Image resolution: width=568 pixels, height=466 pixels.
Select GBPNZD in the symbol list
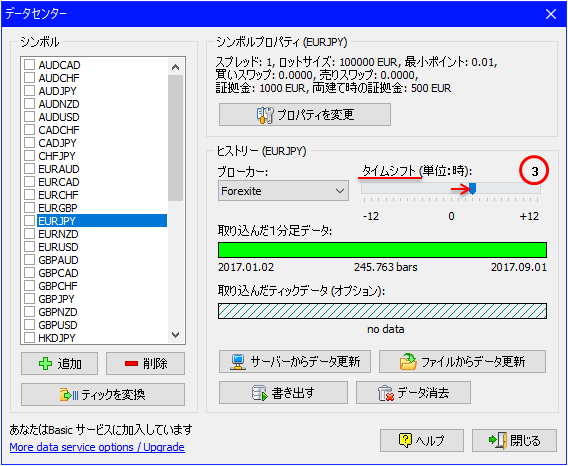point(58,312)
